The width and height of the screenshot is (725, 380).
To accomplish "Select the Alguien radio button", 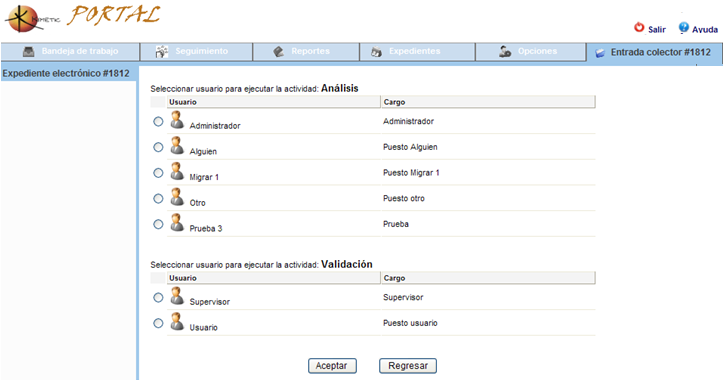I will click(x=158, y=147).
